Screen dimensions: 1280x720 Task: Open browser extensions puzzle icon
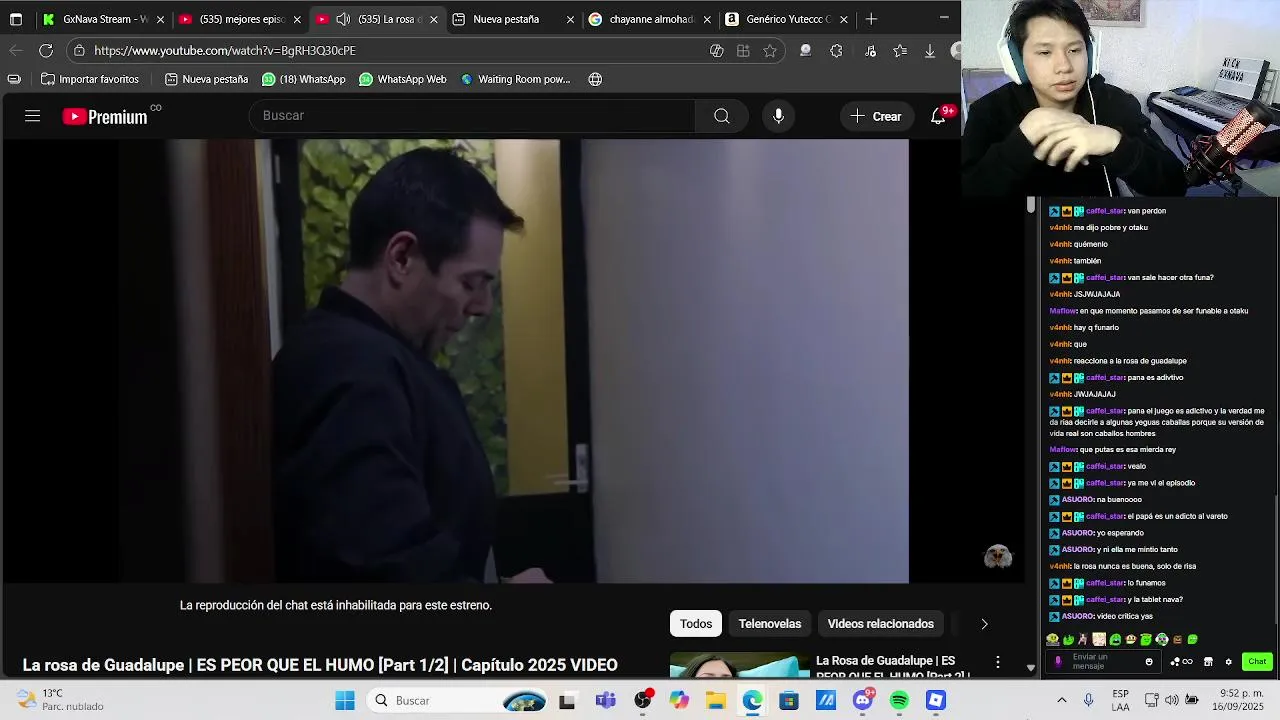[836, 50]
